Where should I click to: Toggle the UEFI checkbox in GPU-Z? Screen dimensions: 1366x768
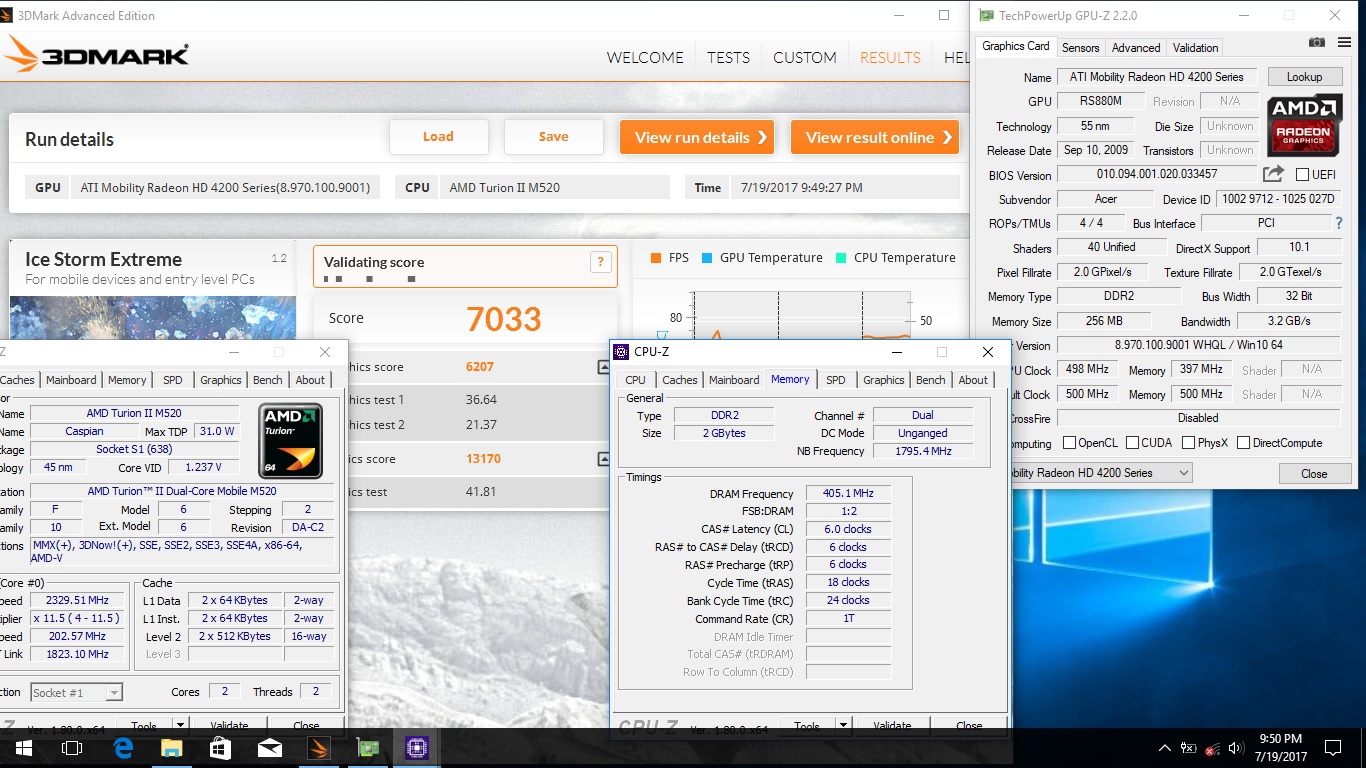click(1302, 175)
